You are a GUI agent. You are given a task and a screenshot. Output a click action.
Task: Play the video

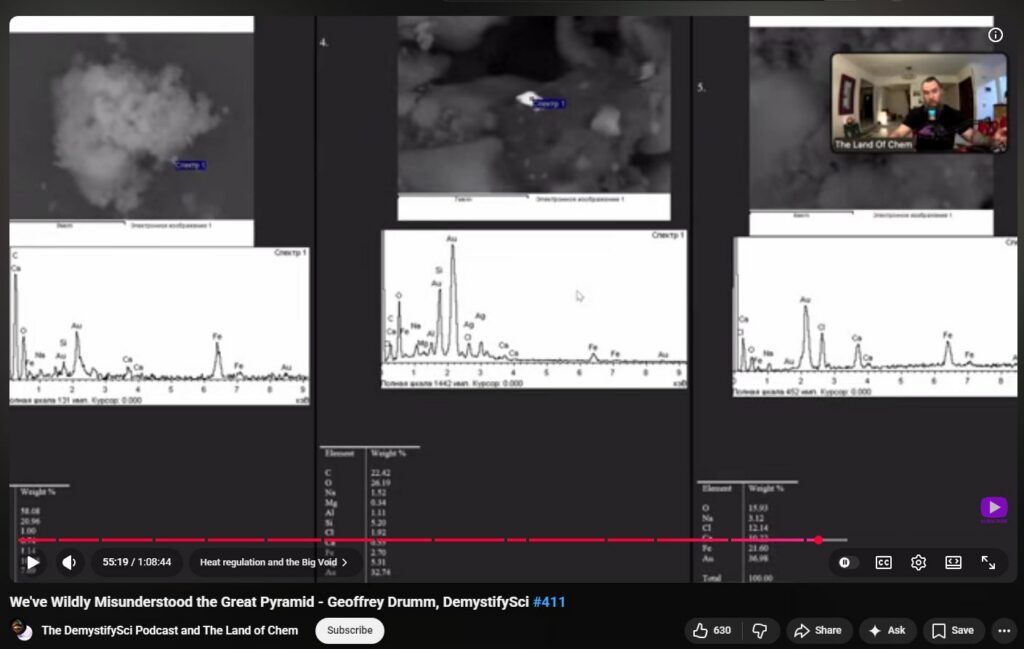[x=33, y=563]
